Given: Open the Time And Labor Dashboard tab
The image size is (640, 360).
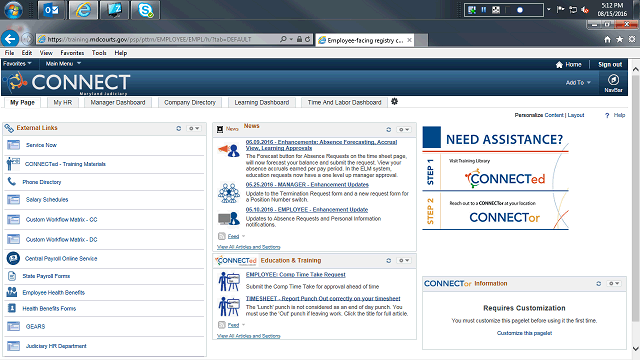Looking at the screenshot, I should click(x=344, y=102).
